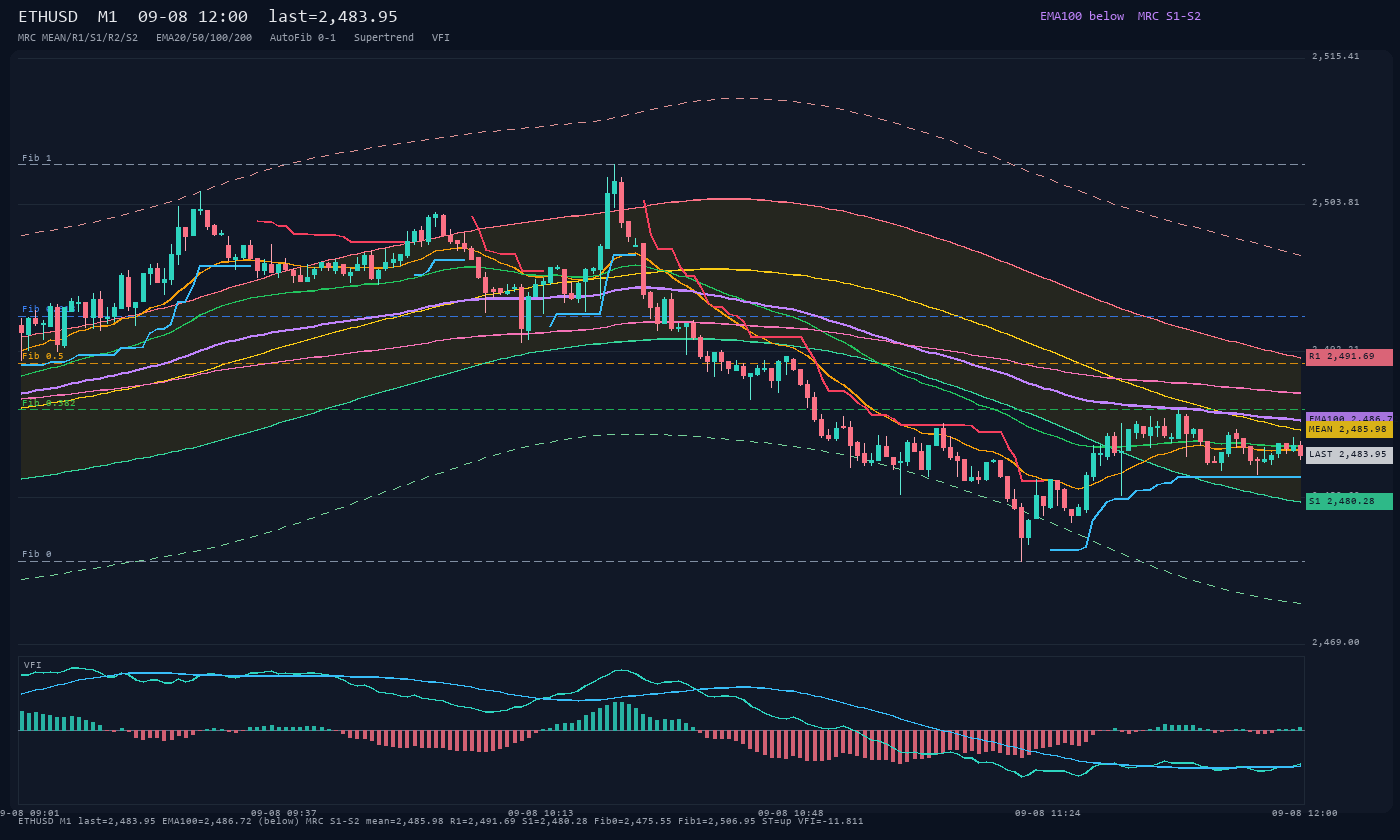Click the EMA100 purple price tag
1400x840 pixels.
[x=1349, y=417]
